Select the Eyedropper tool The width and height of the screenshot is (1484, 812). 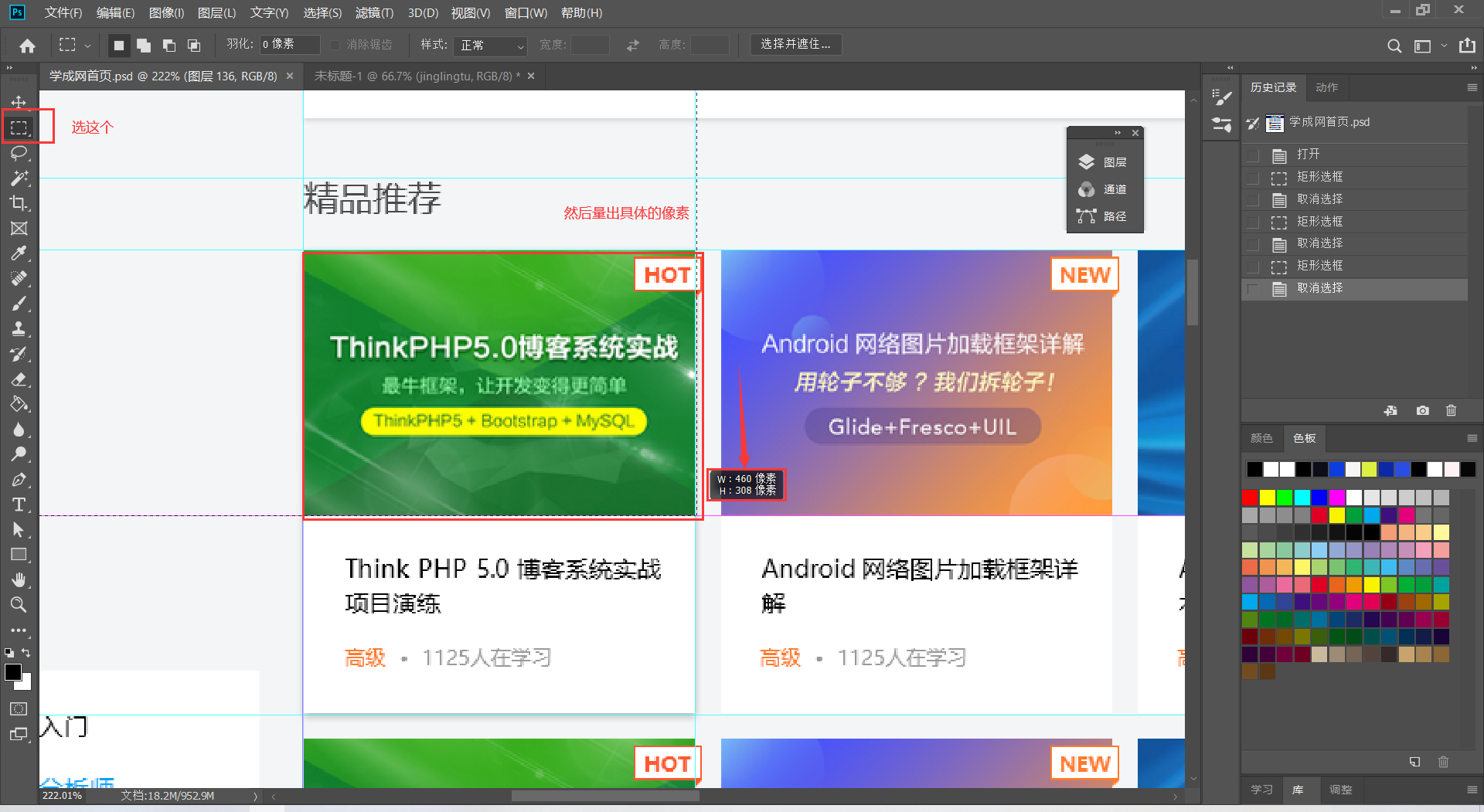click(x=19, y=253)
